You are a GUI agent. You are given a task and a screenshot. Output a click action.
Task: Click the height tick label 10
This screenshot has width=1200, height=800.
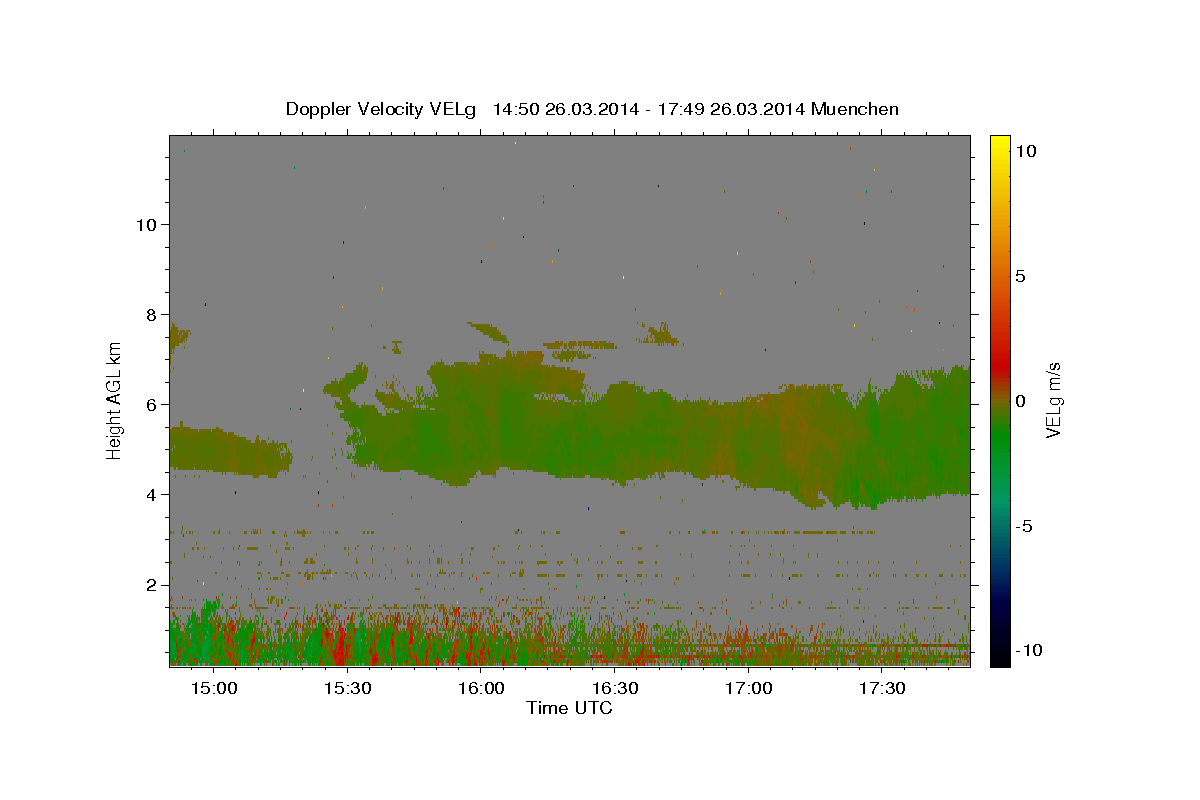point(145,224)
